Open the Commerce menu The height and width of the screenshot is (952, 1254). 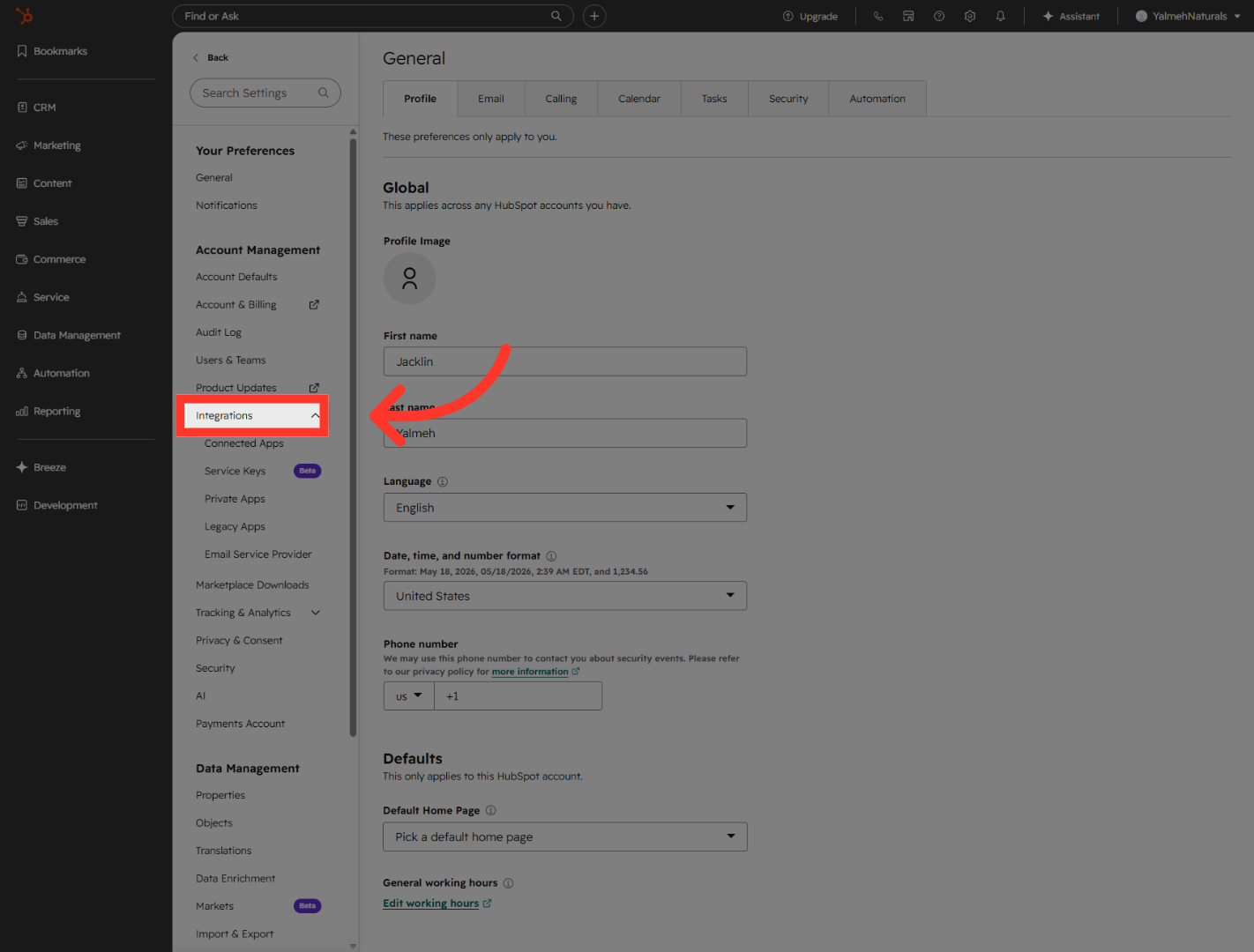click(x=51, y=259)
